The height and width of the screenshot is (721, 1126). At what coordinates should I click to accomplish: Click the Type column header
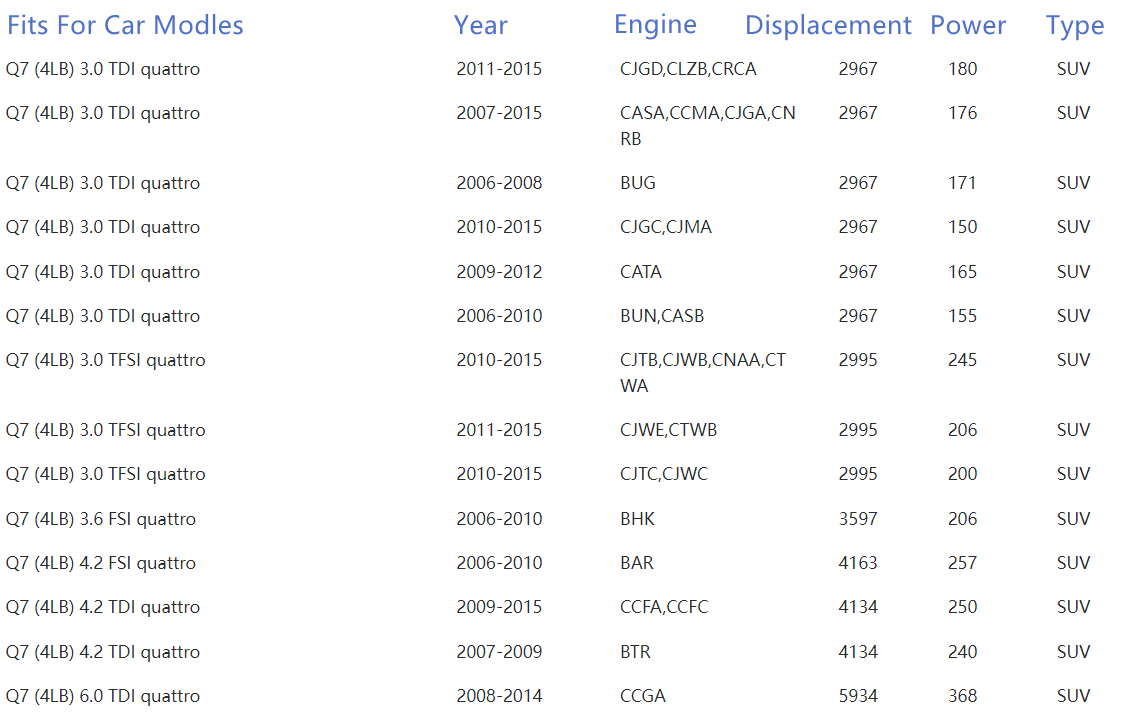click(1075, 26)
